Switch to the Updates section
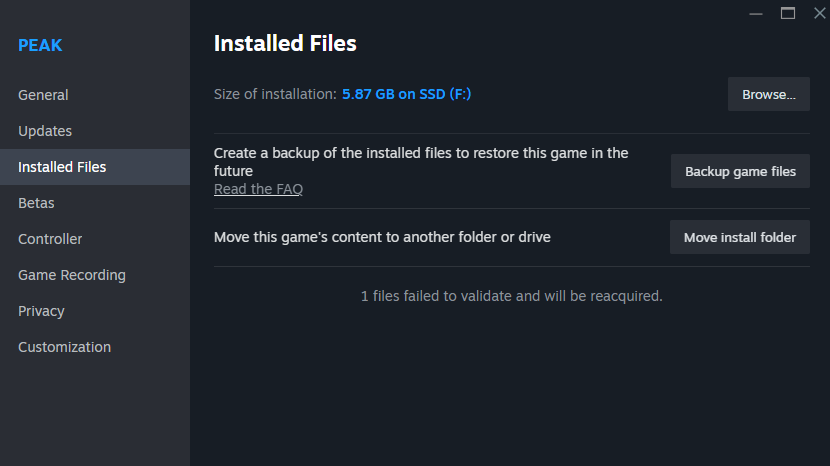This screenshot has height=466, width=830. [45, 131]
